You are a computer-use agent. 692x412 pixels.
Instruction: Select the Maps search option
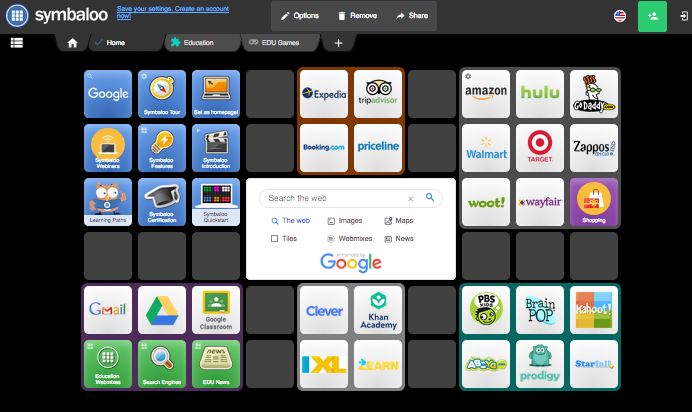399,221
